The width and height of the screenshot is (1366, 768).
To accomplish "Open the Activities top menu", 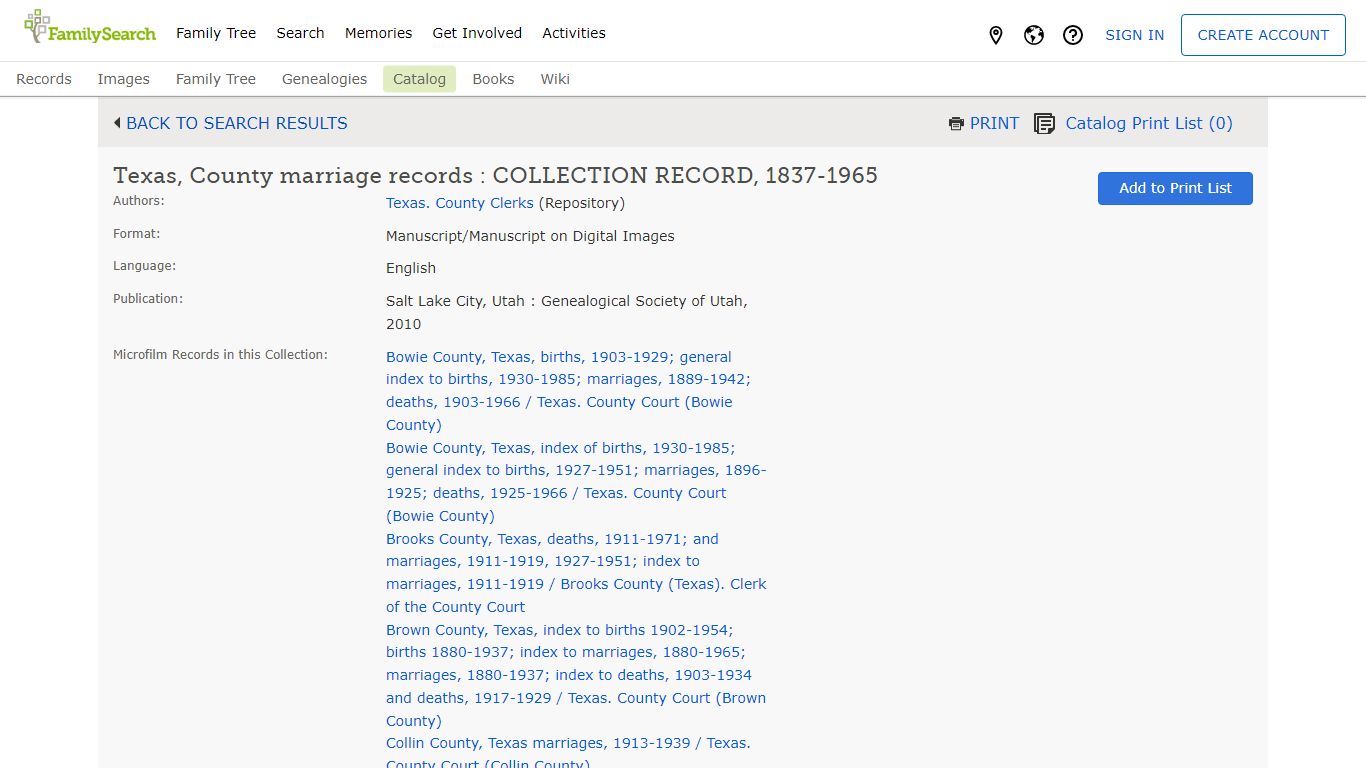I will pos(574,33).
